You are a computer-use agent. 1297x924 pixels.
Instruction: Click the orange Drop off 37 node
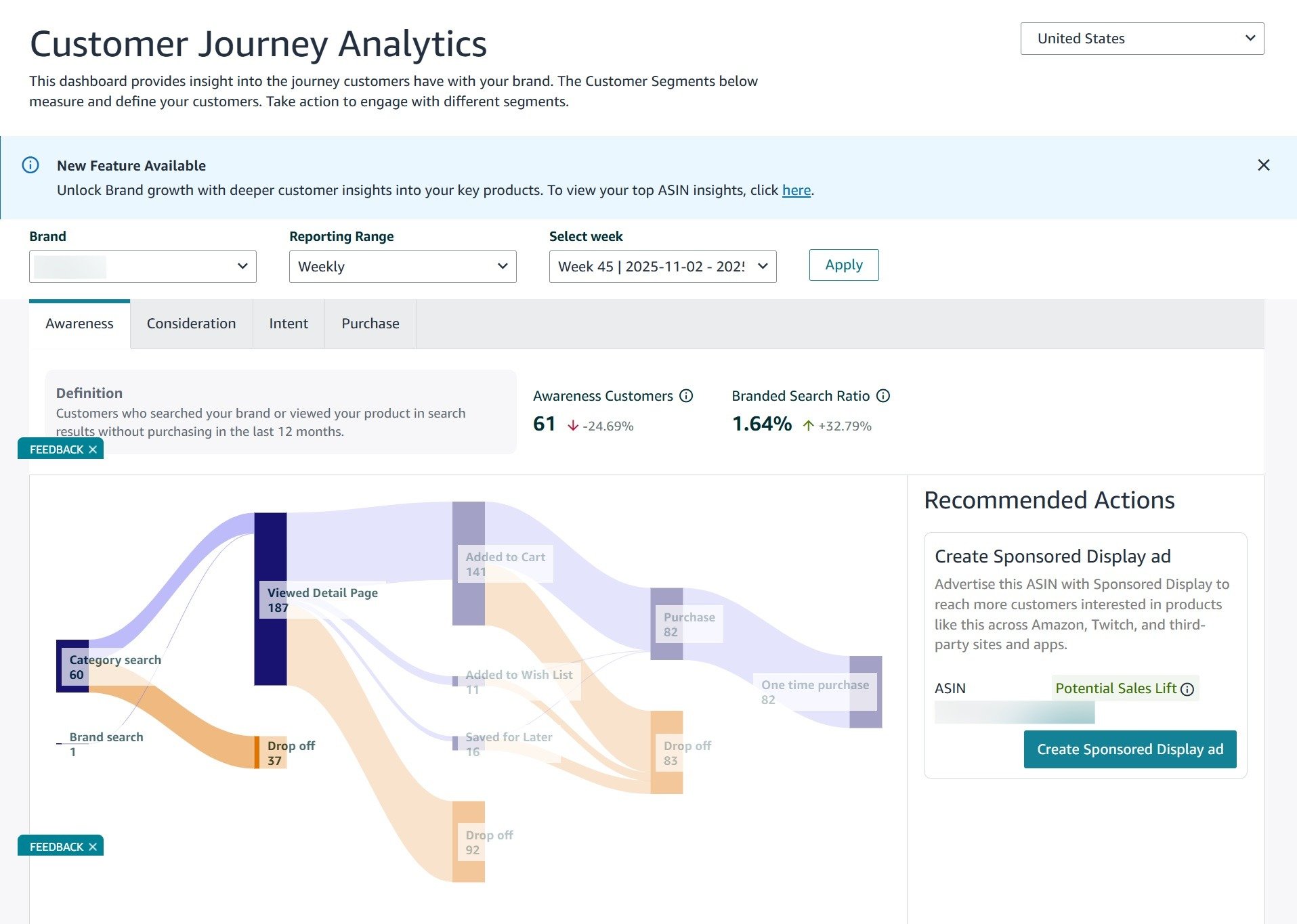coord(257,752)
